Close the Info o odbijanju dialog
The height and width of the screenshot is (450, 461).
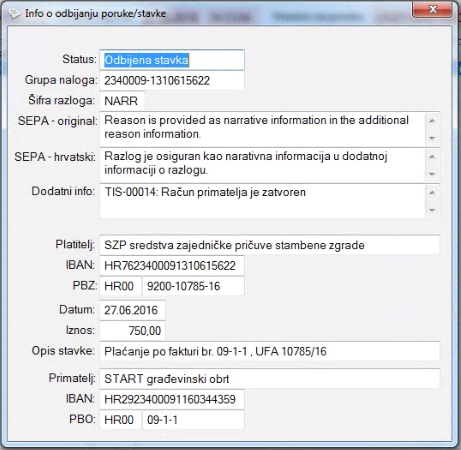432,9
